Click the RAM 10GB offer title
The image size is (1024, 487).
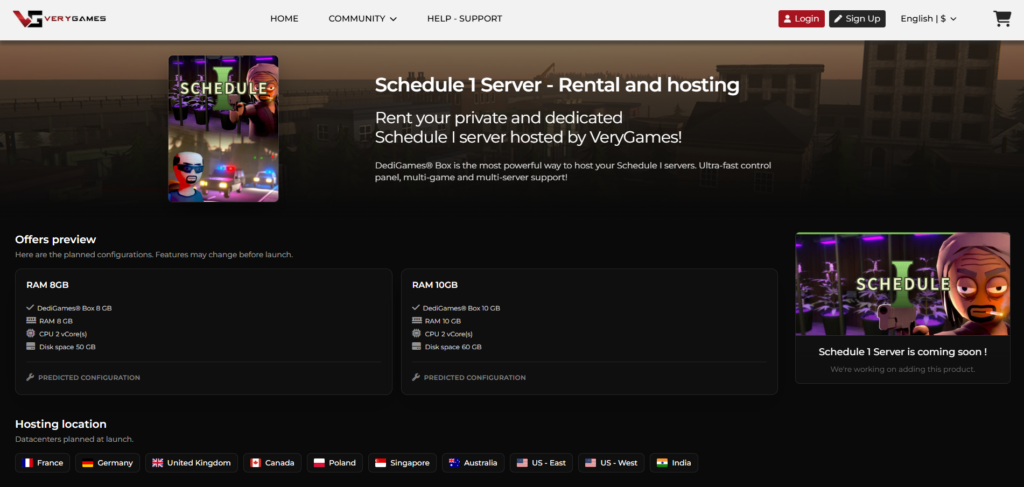(x=435, y=285)
